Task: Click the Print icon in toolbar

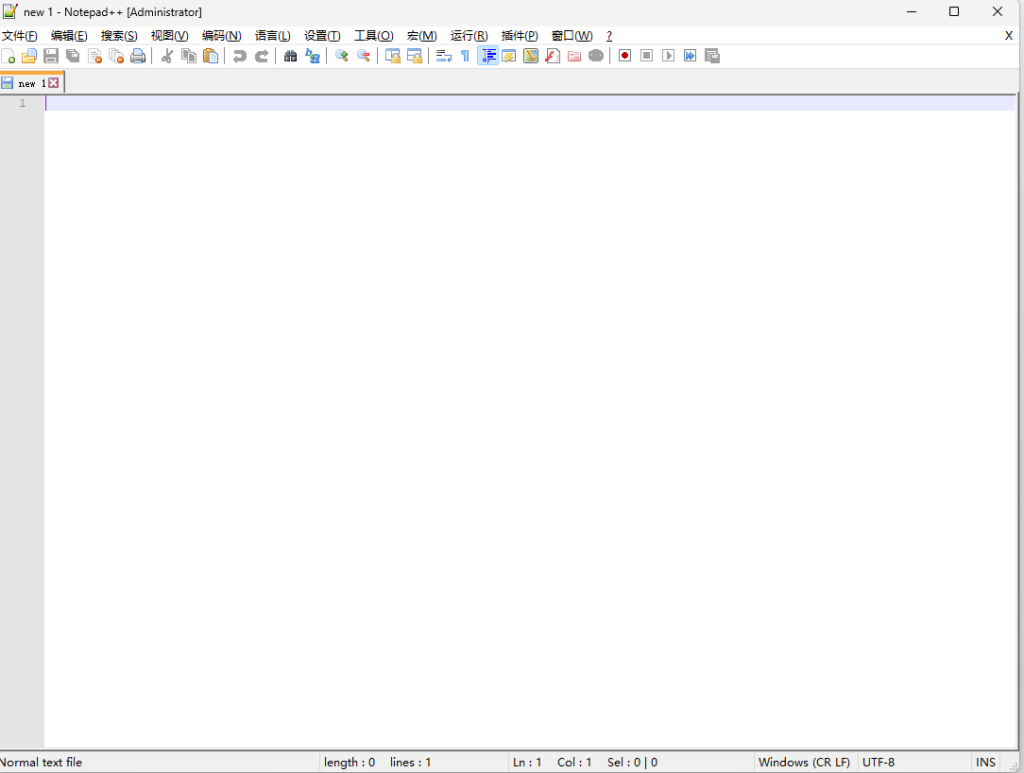Action: pyautogui.click(x=138, y=56)
